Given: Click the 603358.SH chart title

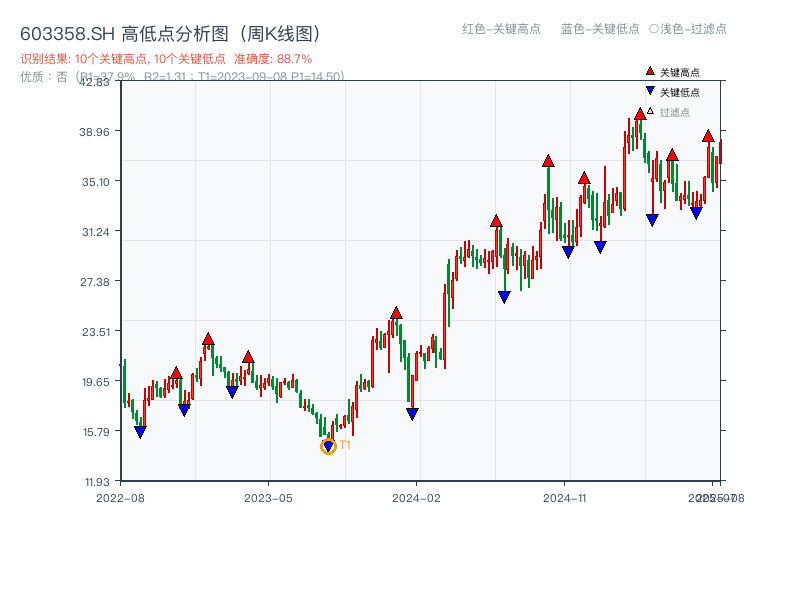Looking at the screenshot, I should coord(170,34).
